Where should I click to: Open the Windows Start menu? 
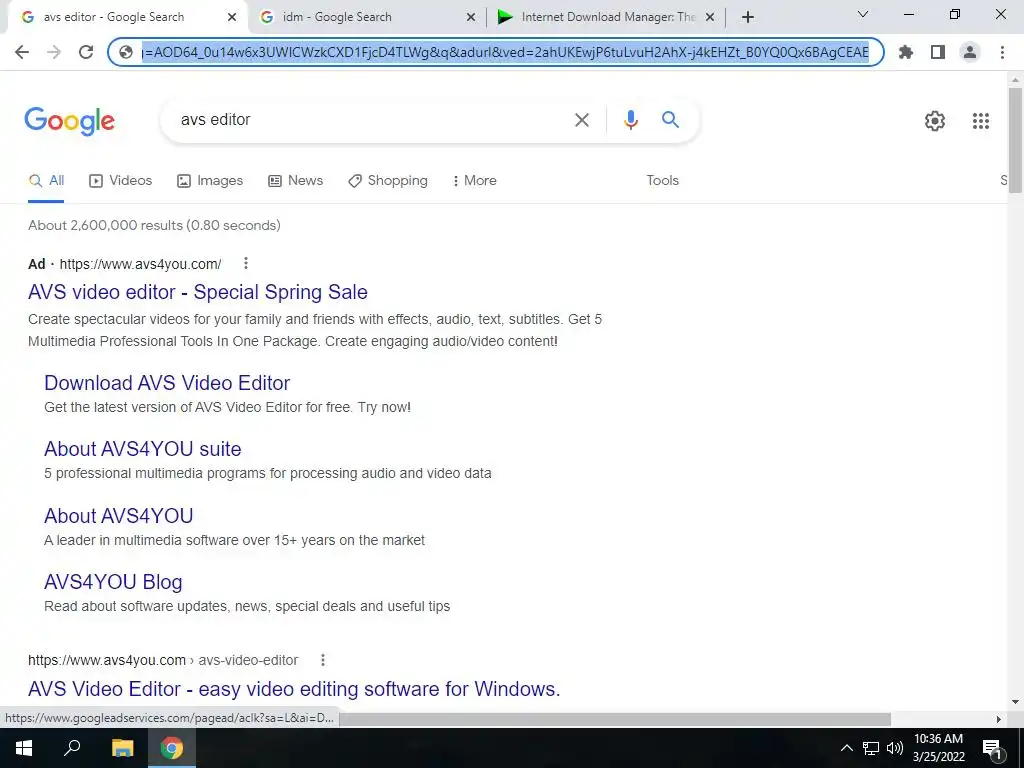point(24,748)
